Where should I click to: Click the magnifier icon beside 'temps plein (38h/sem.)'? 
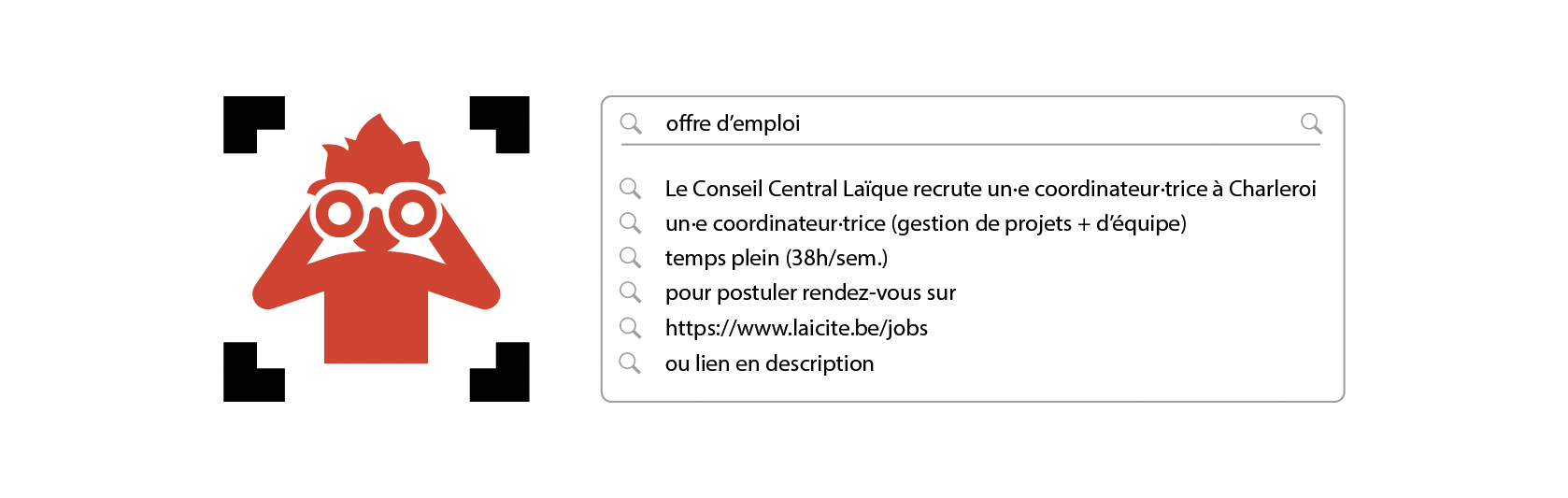tap(630, 257)
